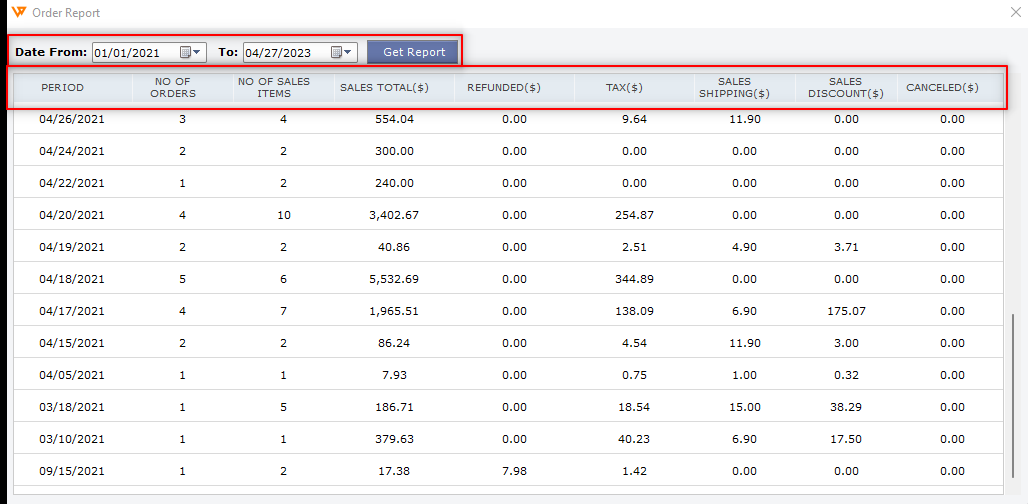This screenshot has width=1028, height=504.
Task: Sort by the PERIOD column header
Action: tap(62, 87)
